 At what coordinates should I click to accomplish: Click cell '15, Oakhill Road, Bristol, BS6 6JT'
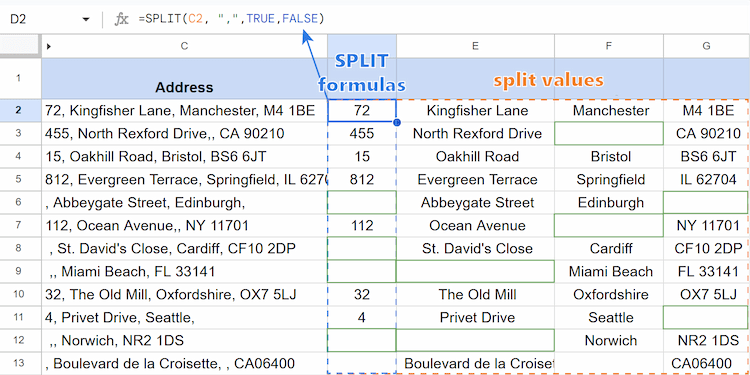(184, 156)
